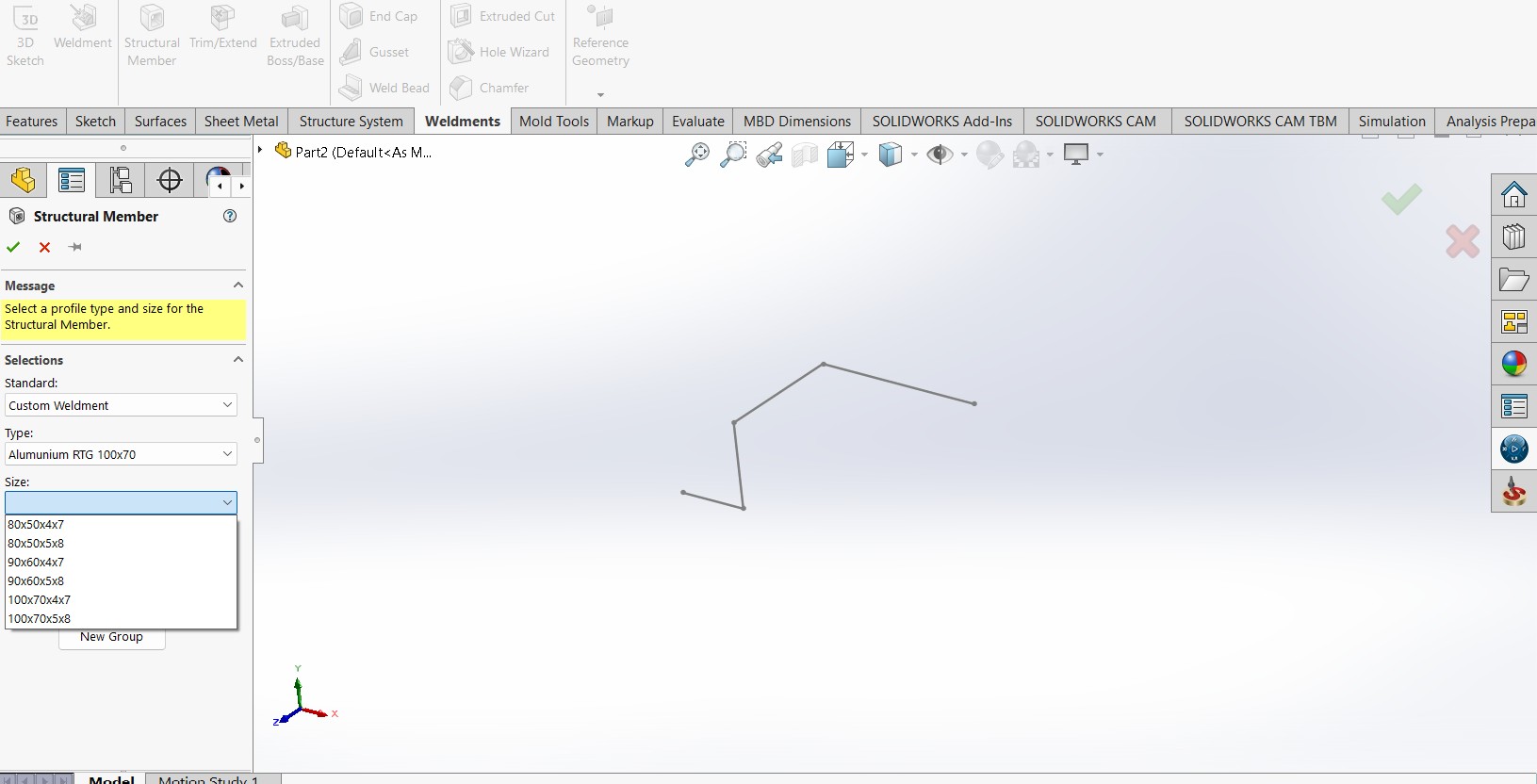Click the Zoom to Fit magnifier icon
The width and height of the screenshot is (1537, 784).
coord(696,155)
